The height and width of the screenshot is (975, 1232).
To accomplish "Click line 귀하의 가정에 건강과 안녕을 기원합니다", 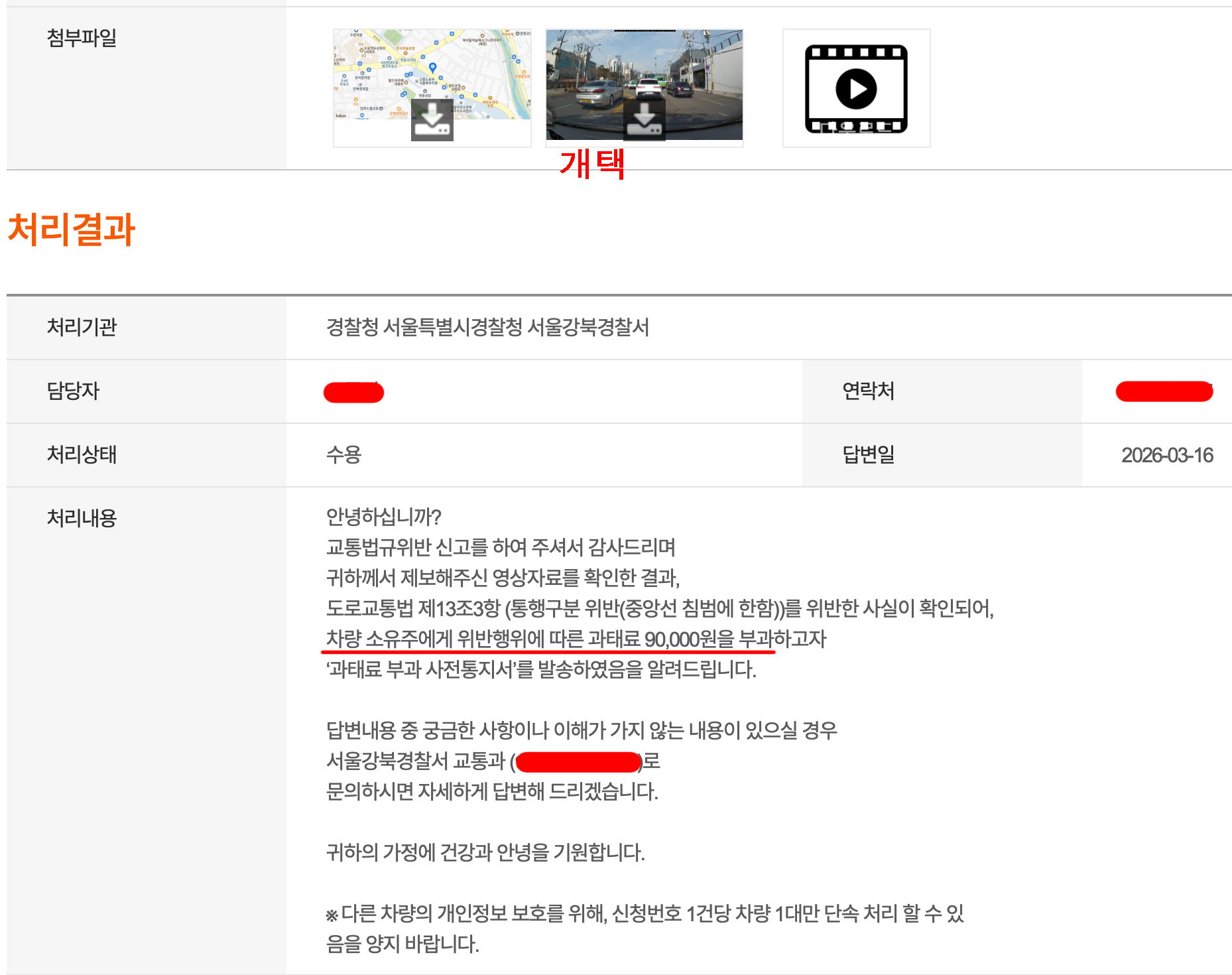I will 485,852.
